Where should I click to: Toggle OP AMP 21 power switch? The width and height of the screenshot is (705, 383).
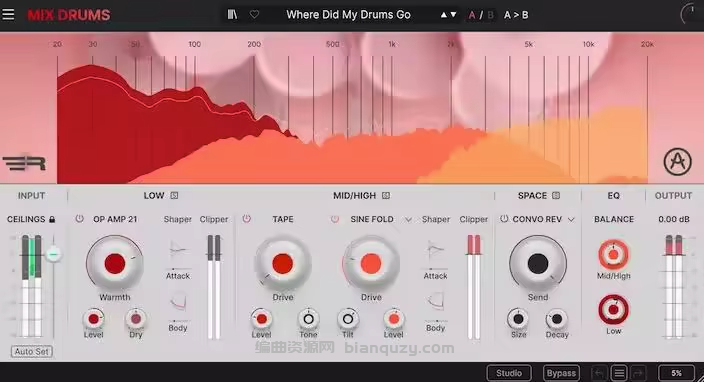pyautogui.click(x=80, y=219)
